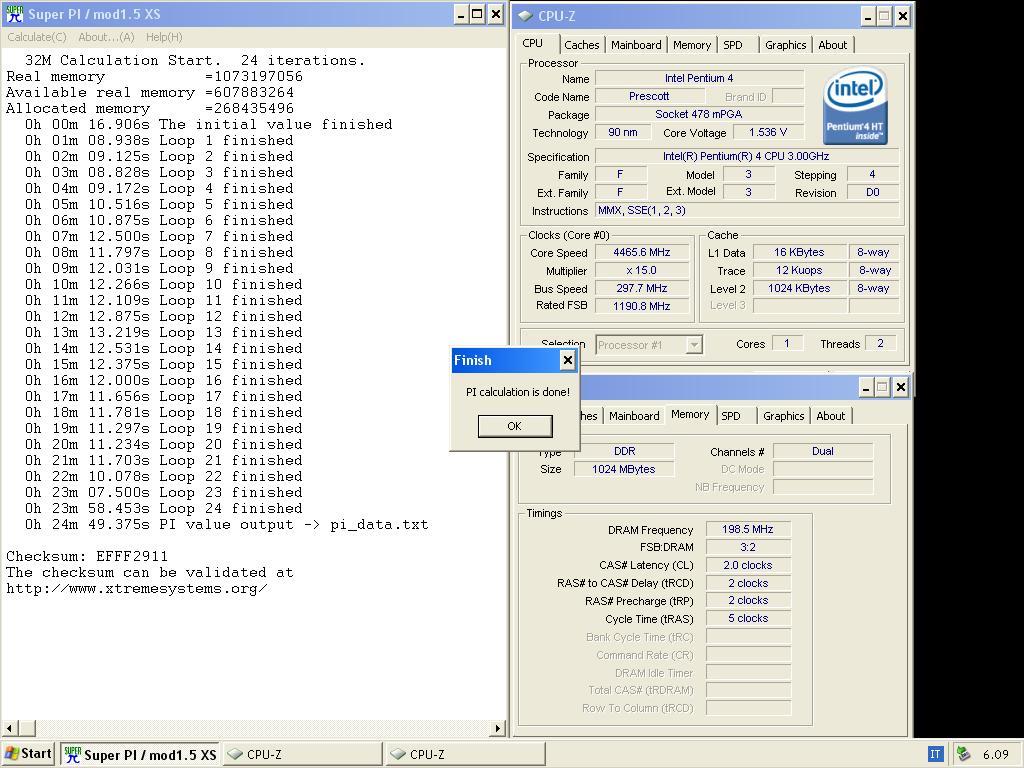The image size is (1024, 768).
Task: Click the L1 Data value 16 KBytes
Action: click(x=799, y=252)
